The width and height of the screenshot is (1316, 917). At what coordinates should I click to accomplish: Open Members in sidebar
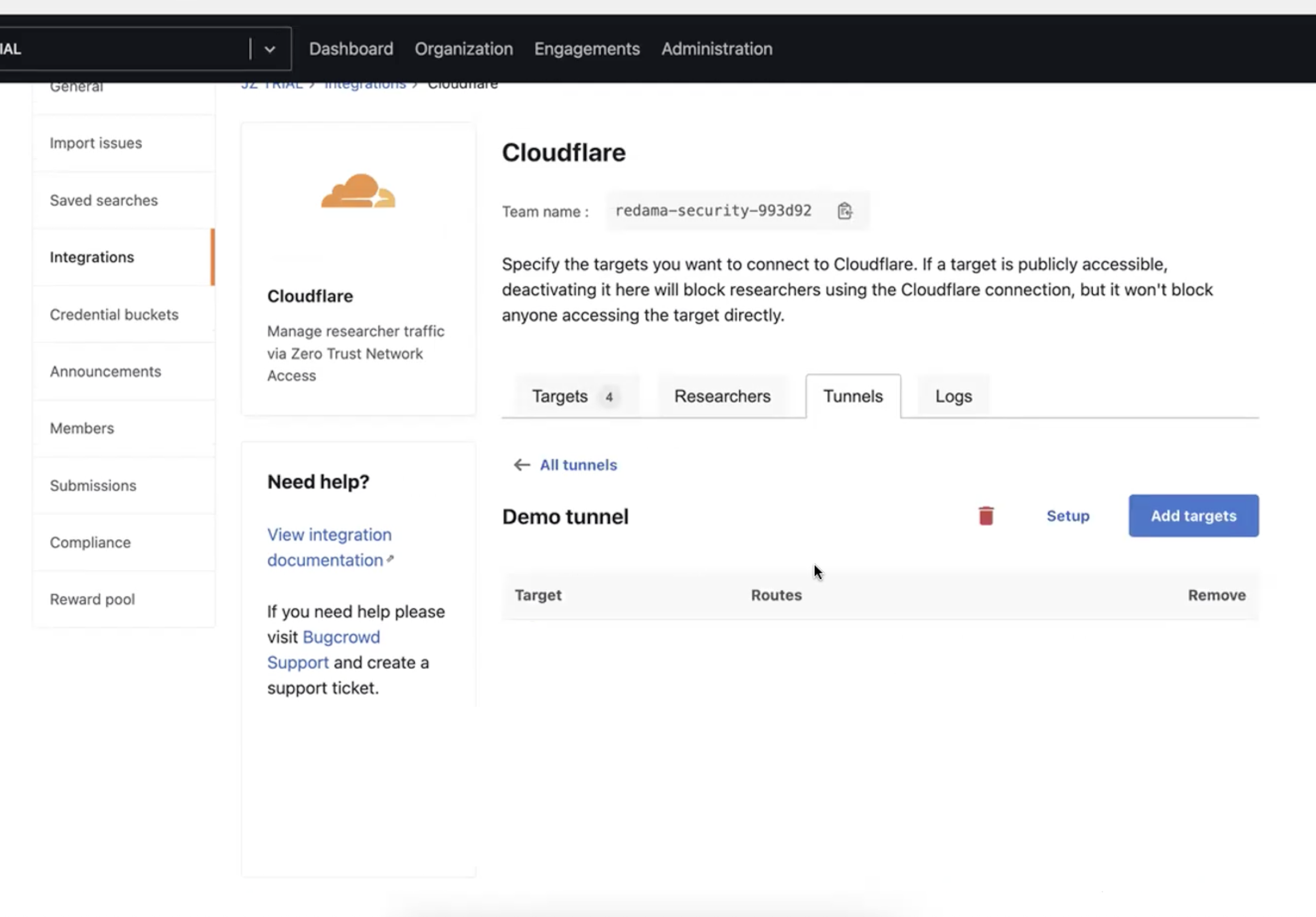124,428
